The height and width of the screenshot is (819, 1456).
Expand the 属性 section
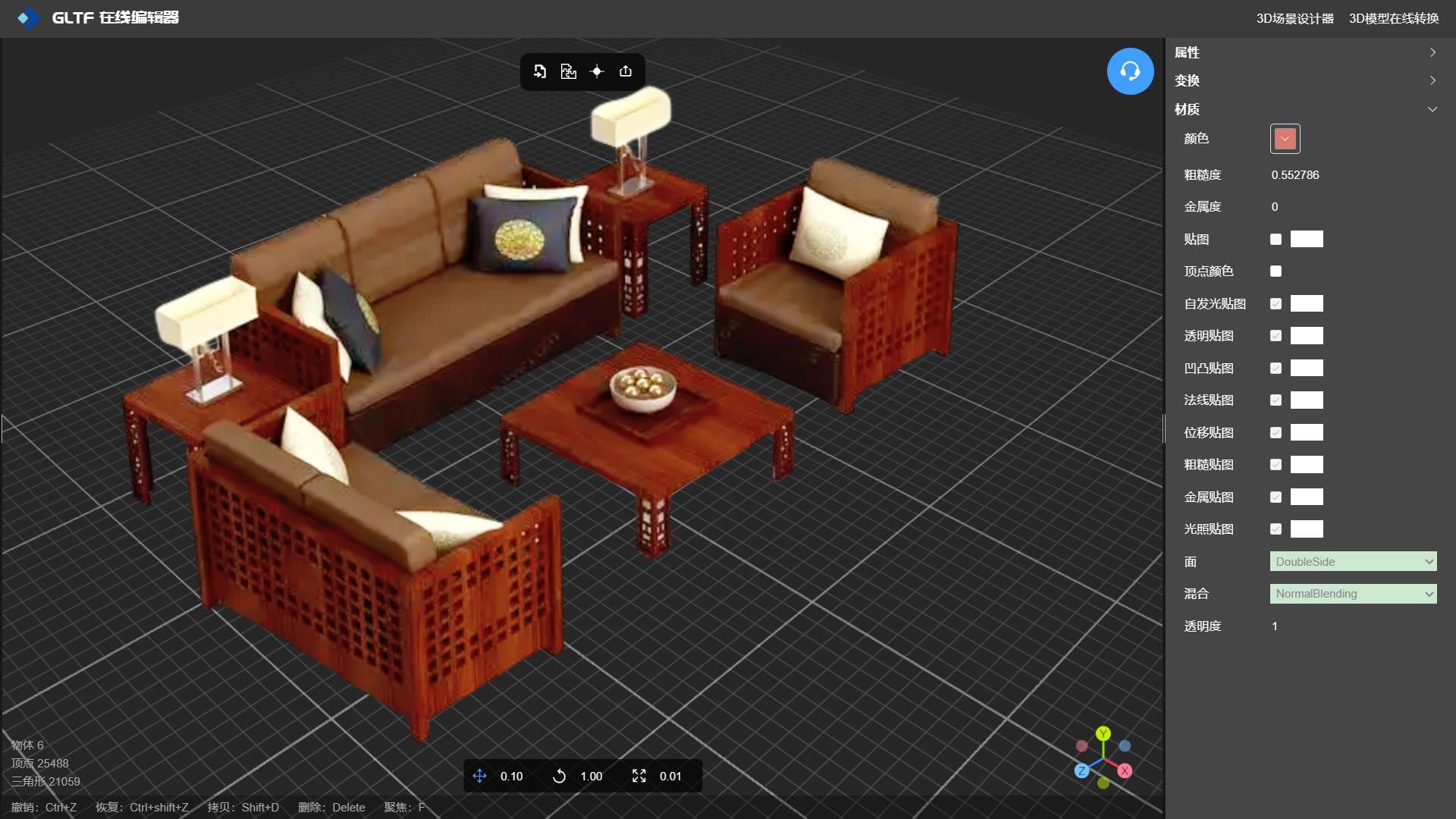click(1306, 52)
